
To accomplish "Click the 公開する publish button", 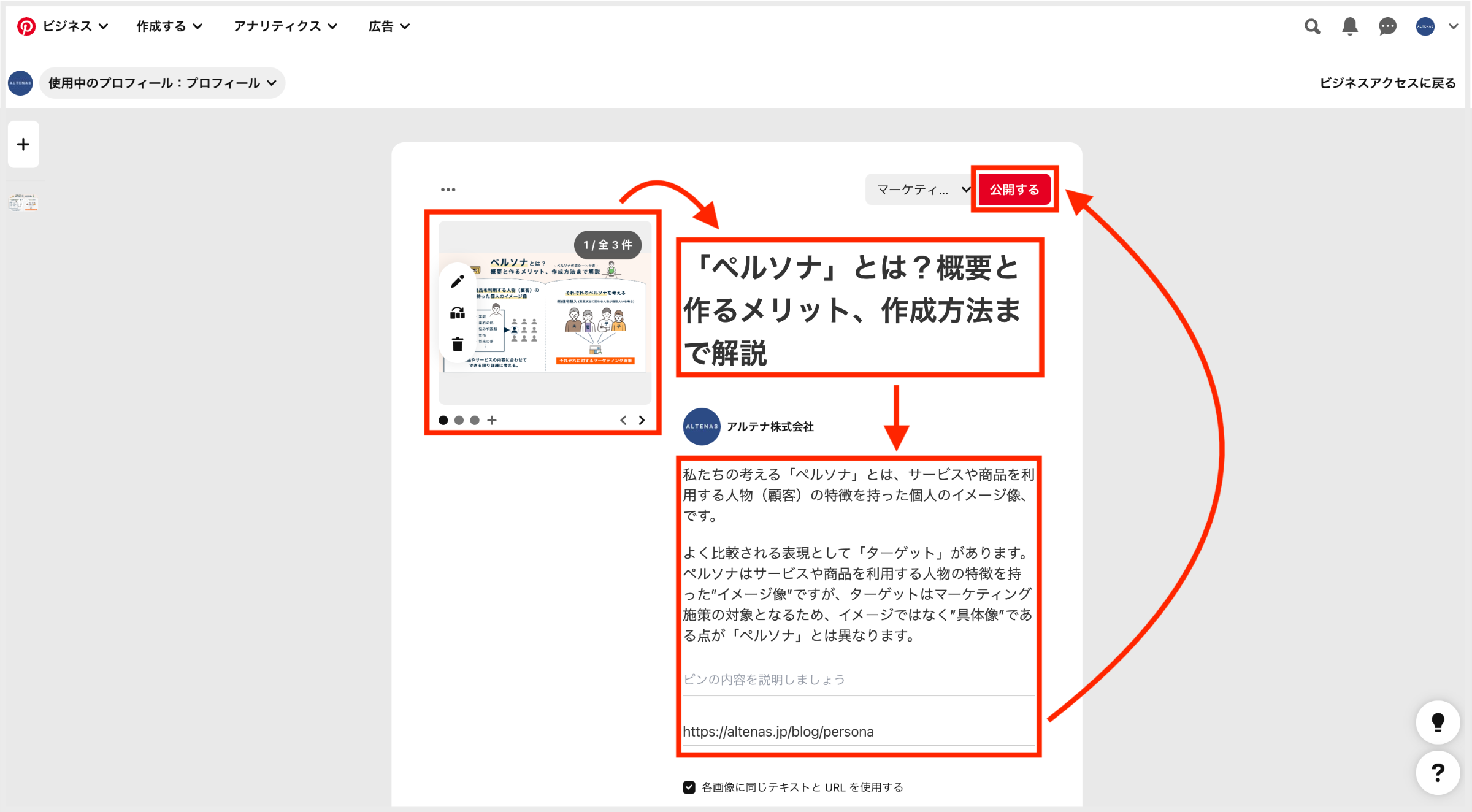I will point(1014,190).
